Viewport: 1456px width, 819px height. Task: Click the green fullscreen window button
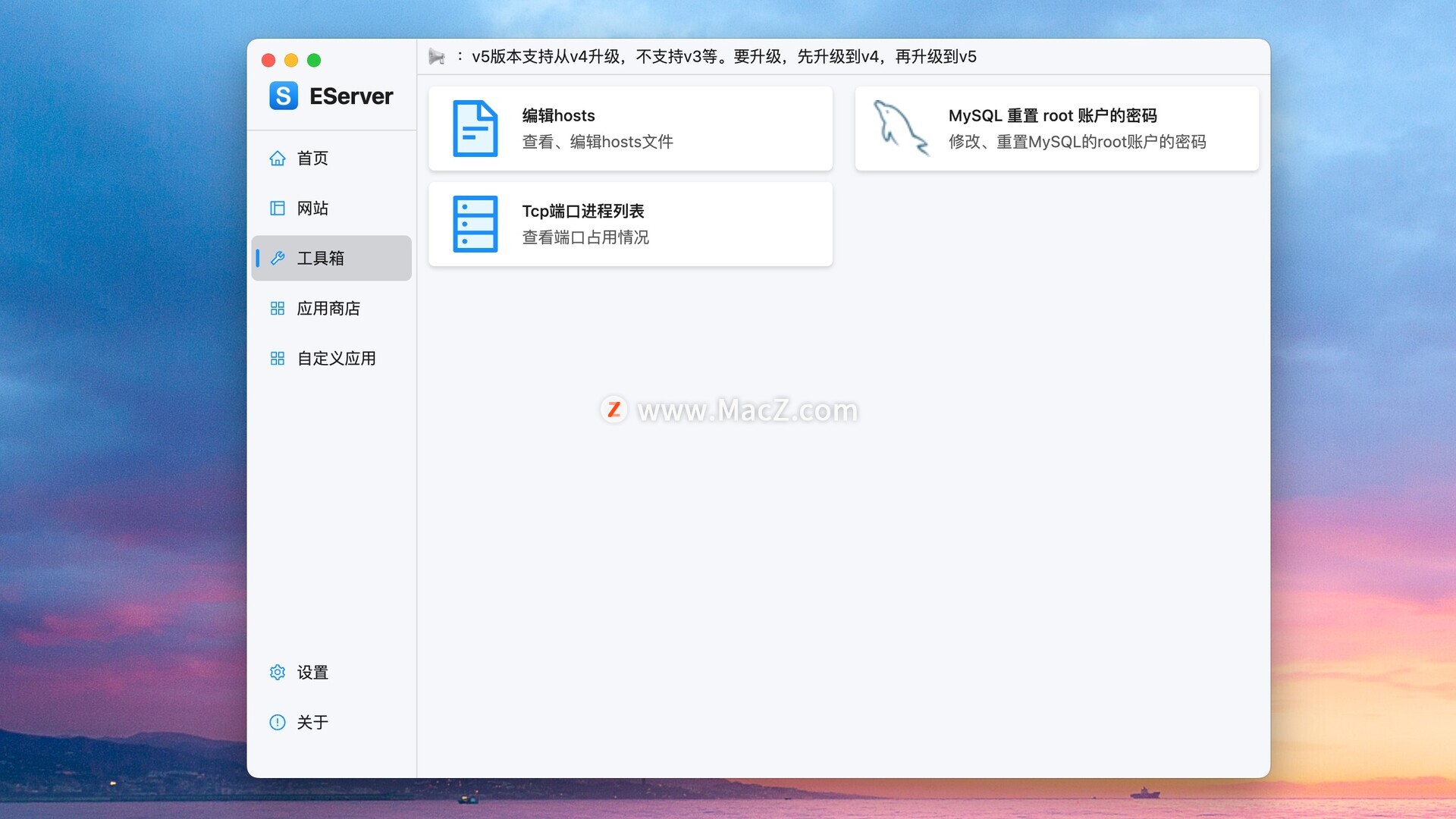314,60
